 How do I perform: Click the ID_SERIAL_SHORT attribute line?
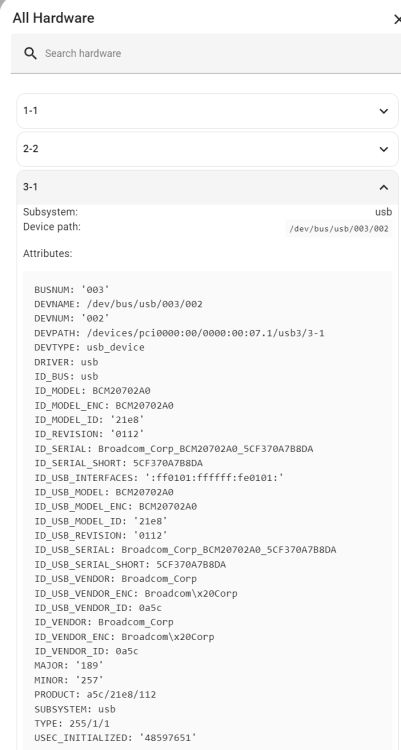[118, 463]
